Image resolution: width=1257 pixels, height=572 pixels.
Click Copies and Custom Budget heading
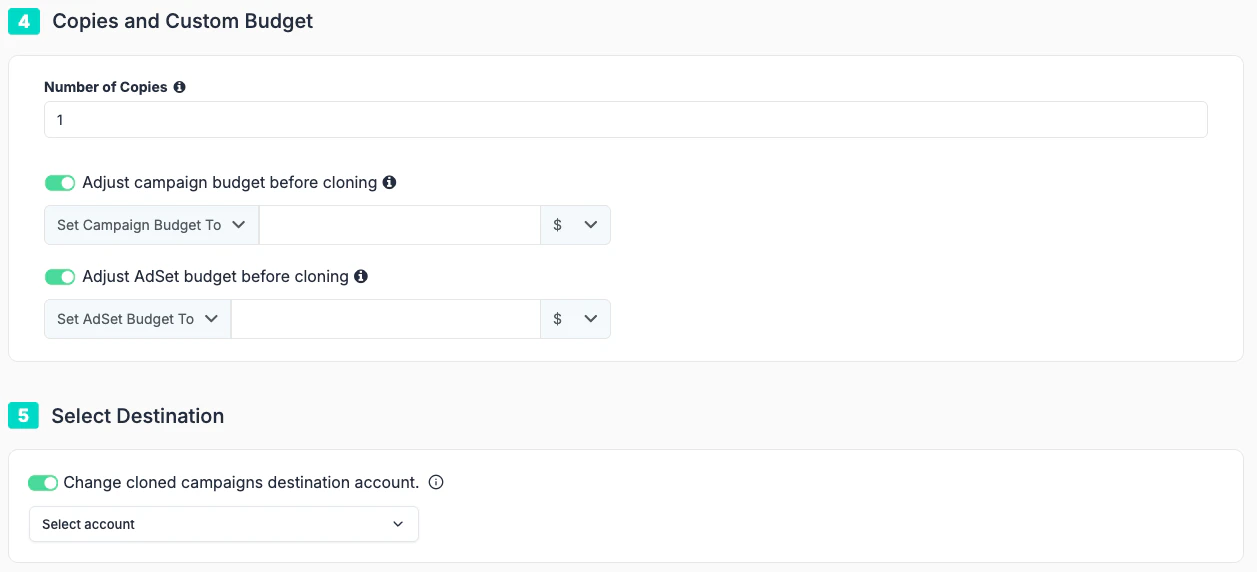point(183,21)
